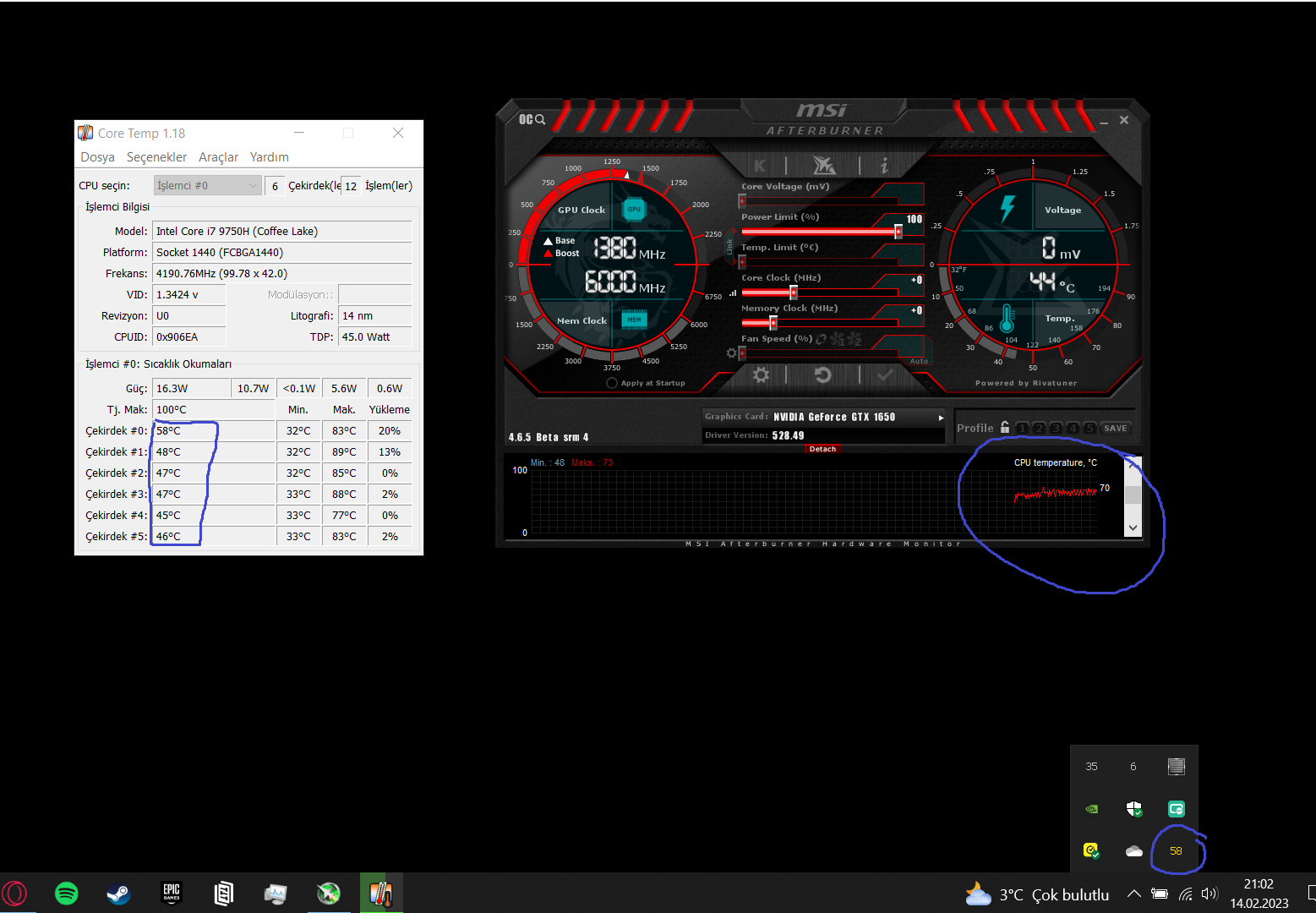Click the K button in Afterburner
1316x913 pixels.
click(760, 166)
